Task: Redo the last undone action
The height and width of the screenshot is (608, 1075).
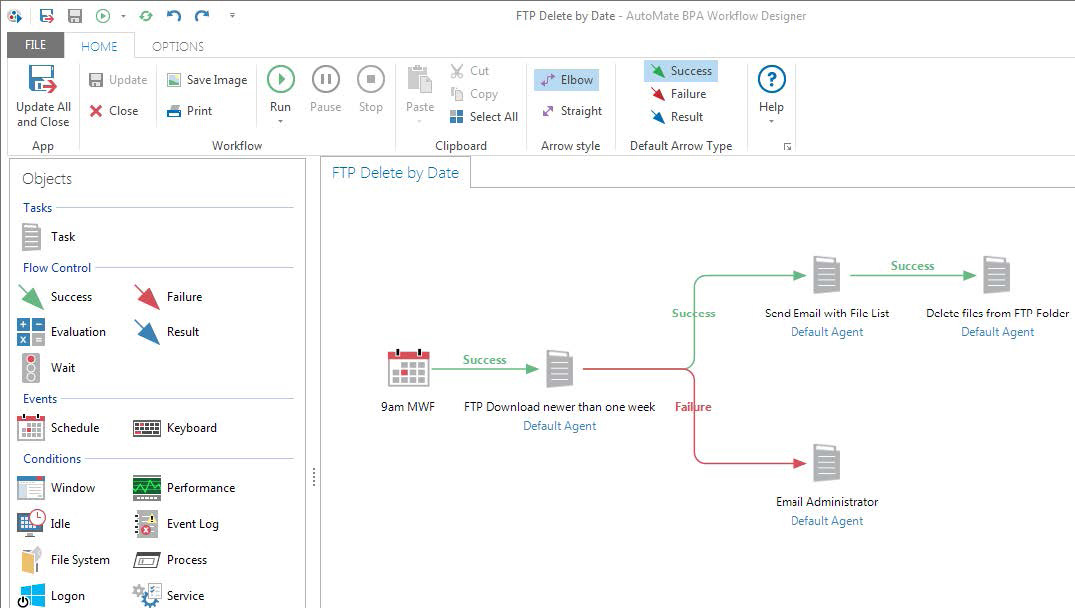Action: [202, 16]
